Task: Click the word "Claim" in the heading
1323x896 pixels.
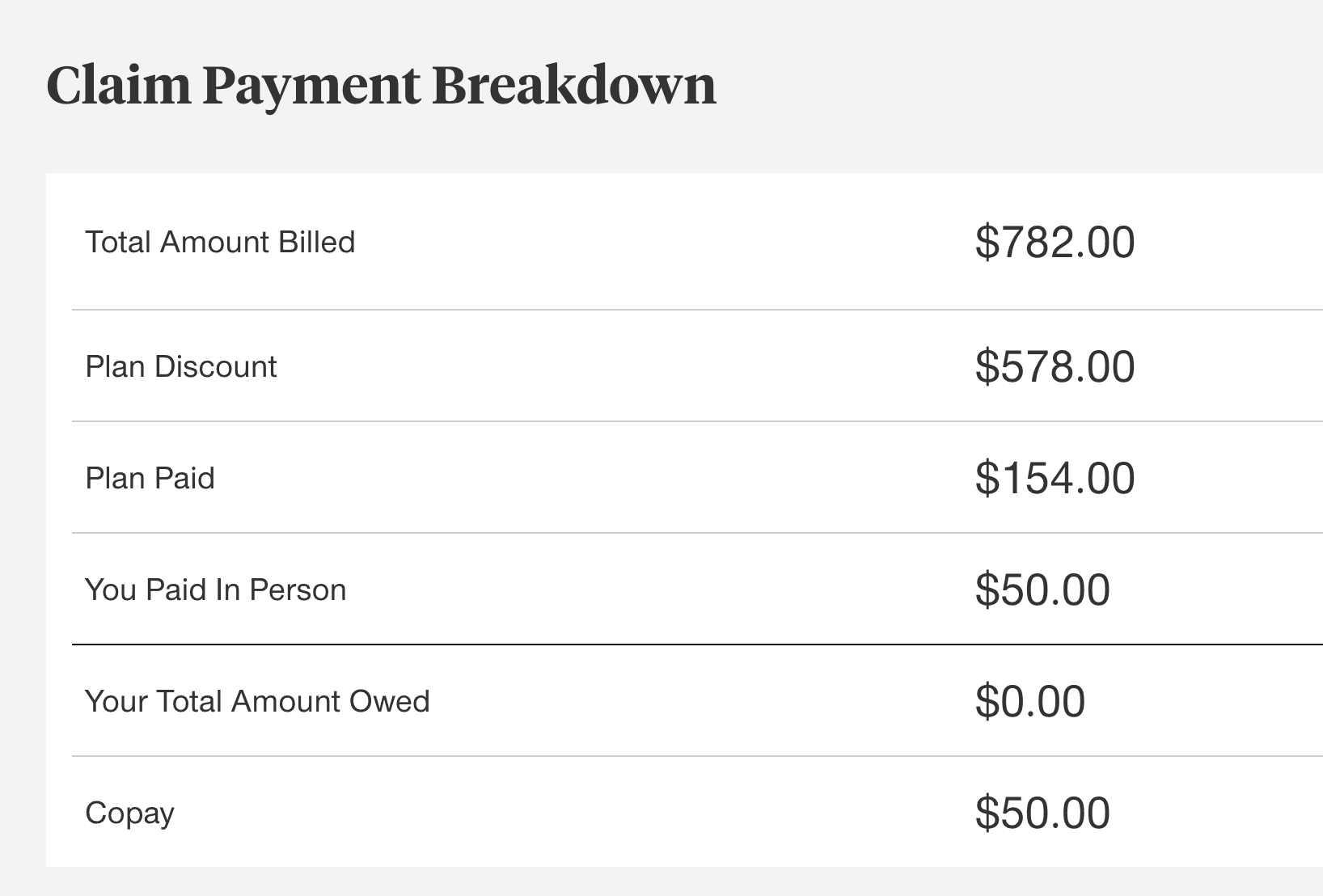Action: pyautogui.click(x=118, y=85)
